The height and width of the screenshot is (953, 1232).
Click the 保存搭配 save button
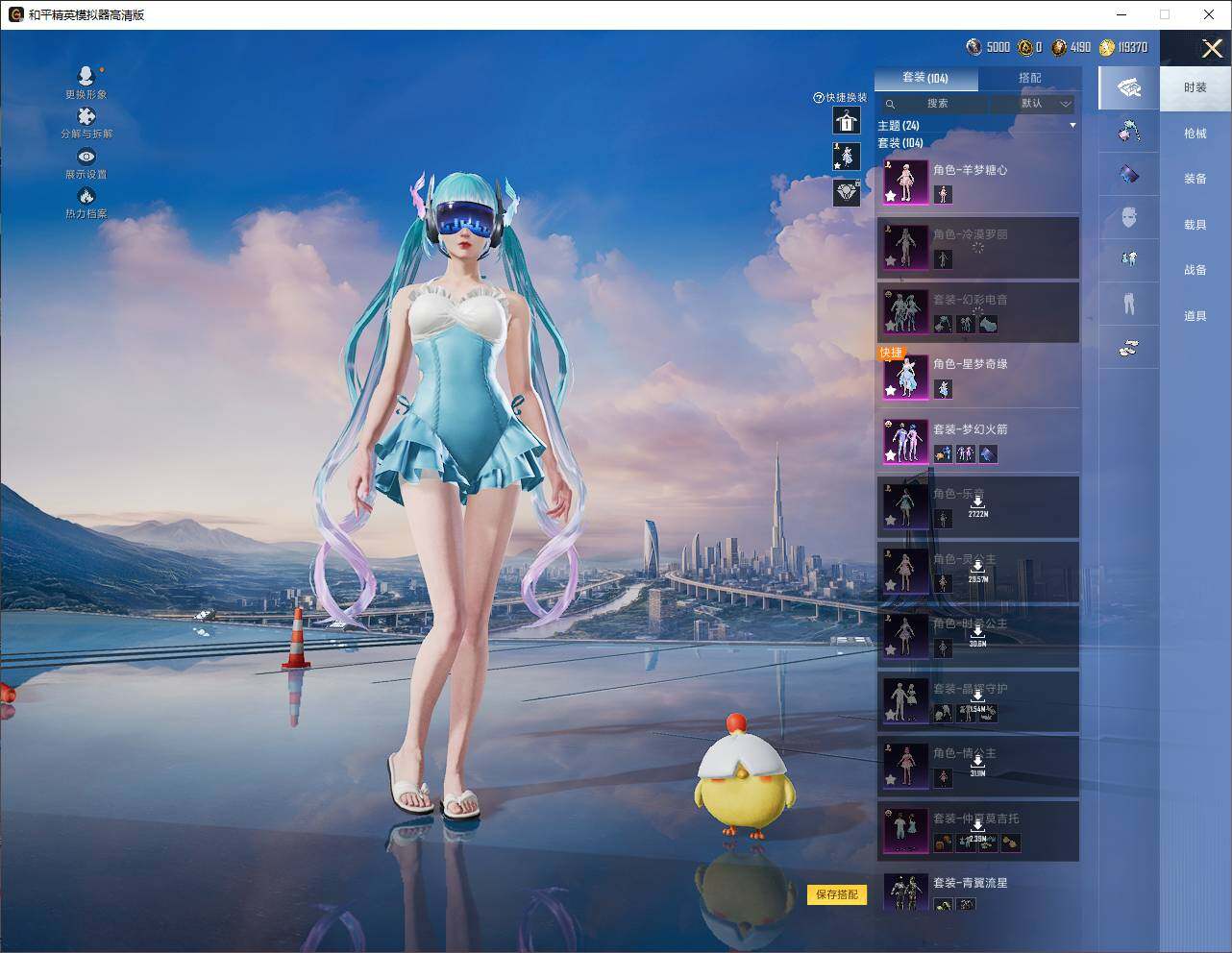click(836, 894)
